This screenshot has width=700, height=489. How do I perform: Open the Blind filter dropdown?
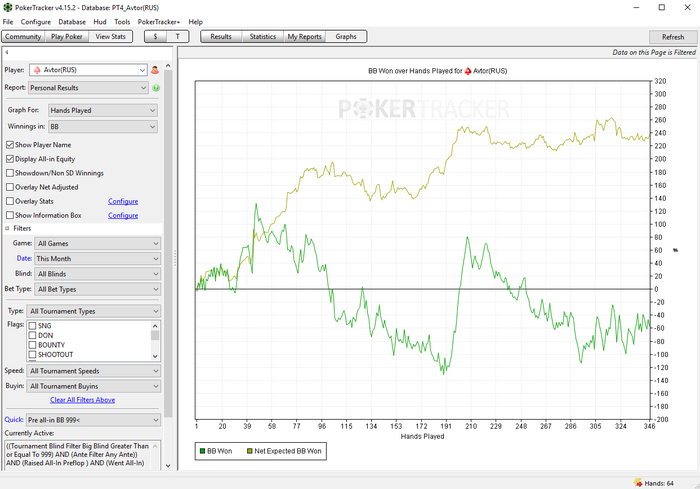tap(98, 274)
